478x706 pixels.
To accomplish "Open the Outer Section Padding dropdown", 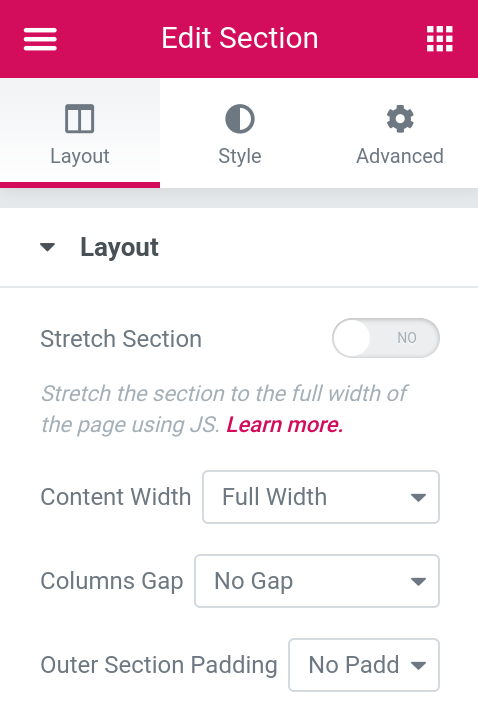I will (364, 665).
